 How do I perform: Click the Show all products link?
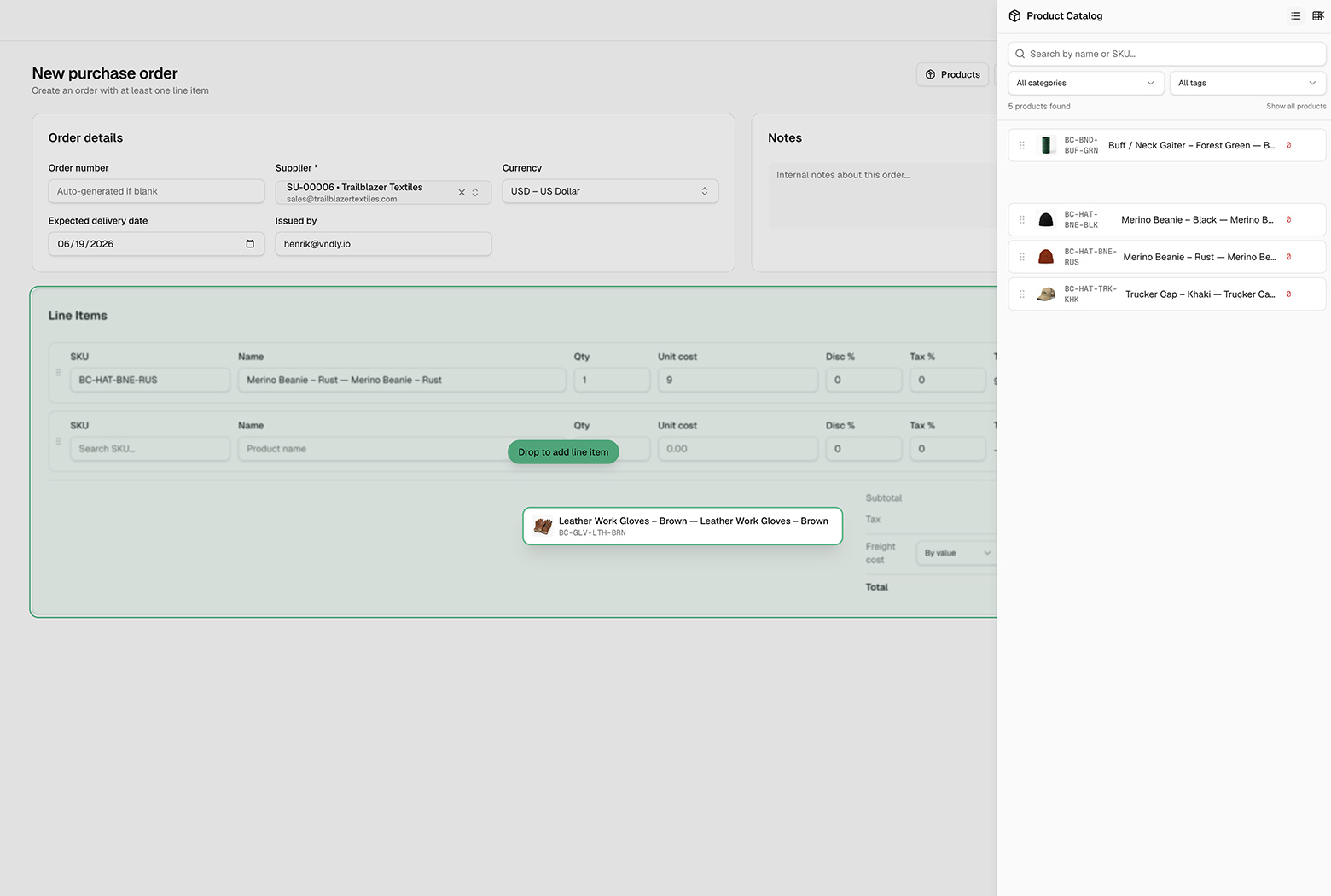(x=1296, y=107)
